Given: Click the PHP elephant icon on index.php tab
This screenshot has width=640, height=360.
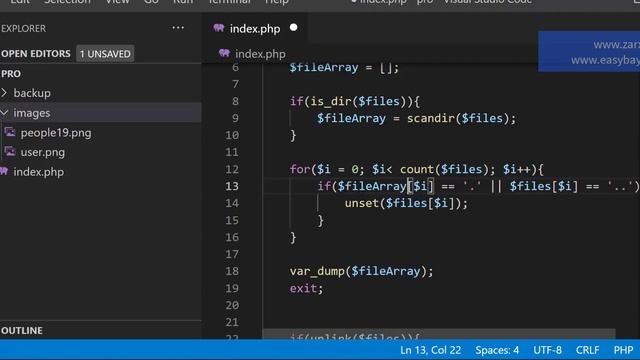Looking at the screenshot, I should click(x=219, y=28).
